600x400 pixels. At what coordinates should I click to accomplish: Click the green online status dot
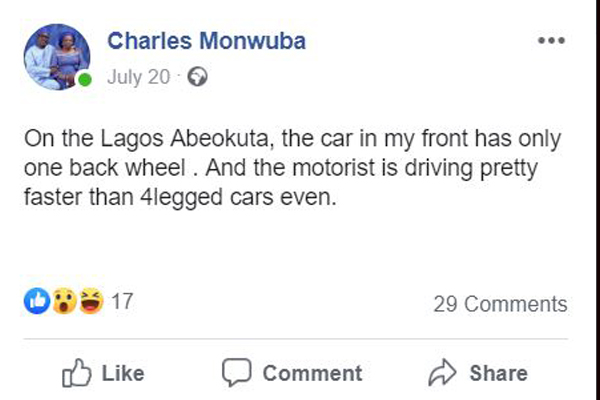pos(85,79)
